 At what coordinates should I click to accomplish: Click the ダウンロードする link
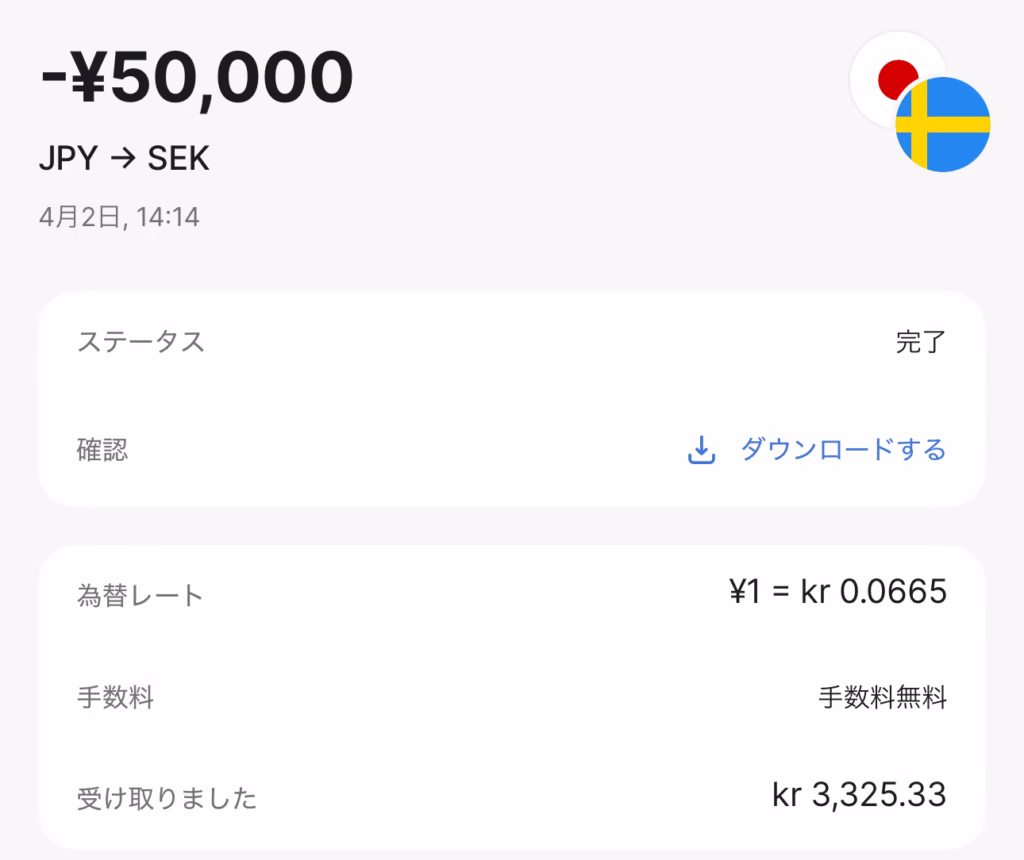[842, 449]
